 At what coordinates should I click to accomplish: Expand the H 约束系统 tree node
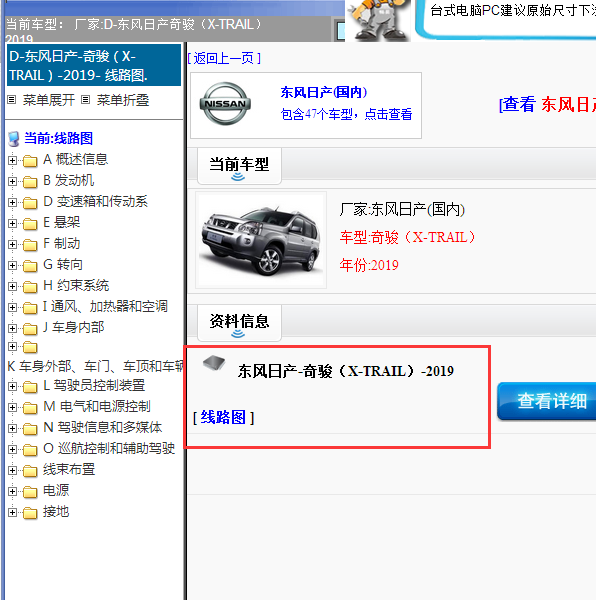12,287
